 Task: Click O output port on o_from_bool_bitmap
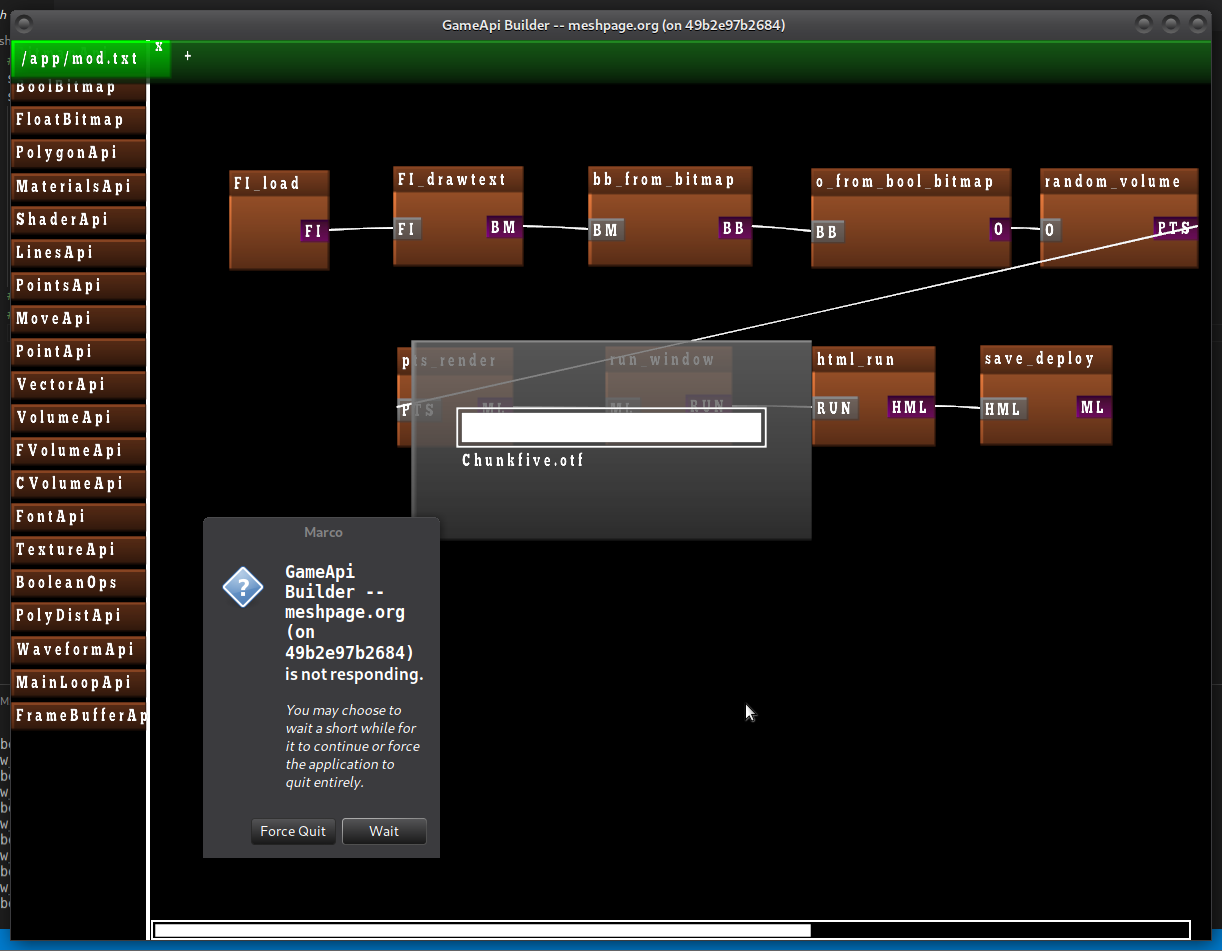(998, 229)
